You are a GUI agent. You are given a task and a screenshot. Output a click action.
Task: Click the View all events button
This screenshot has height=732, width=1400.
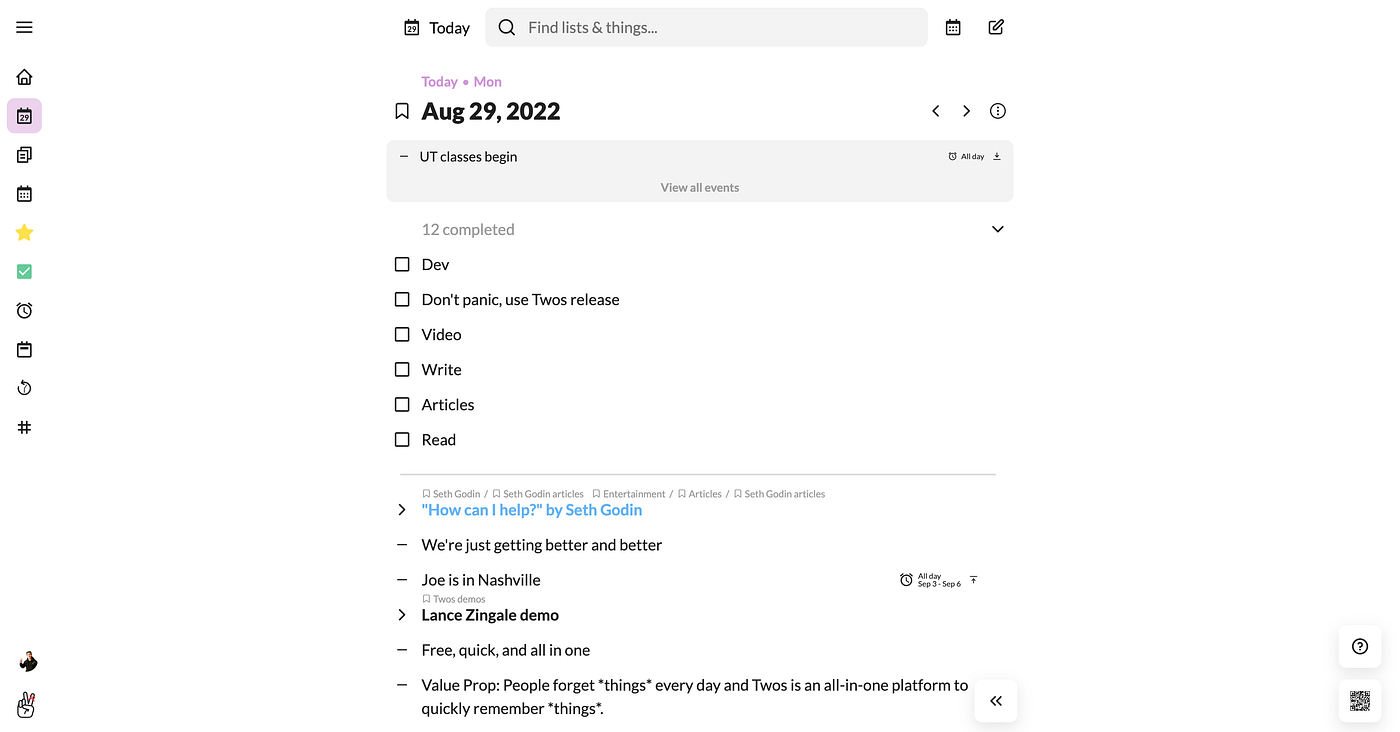(699, 187)
